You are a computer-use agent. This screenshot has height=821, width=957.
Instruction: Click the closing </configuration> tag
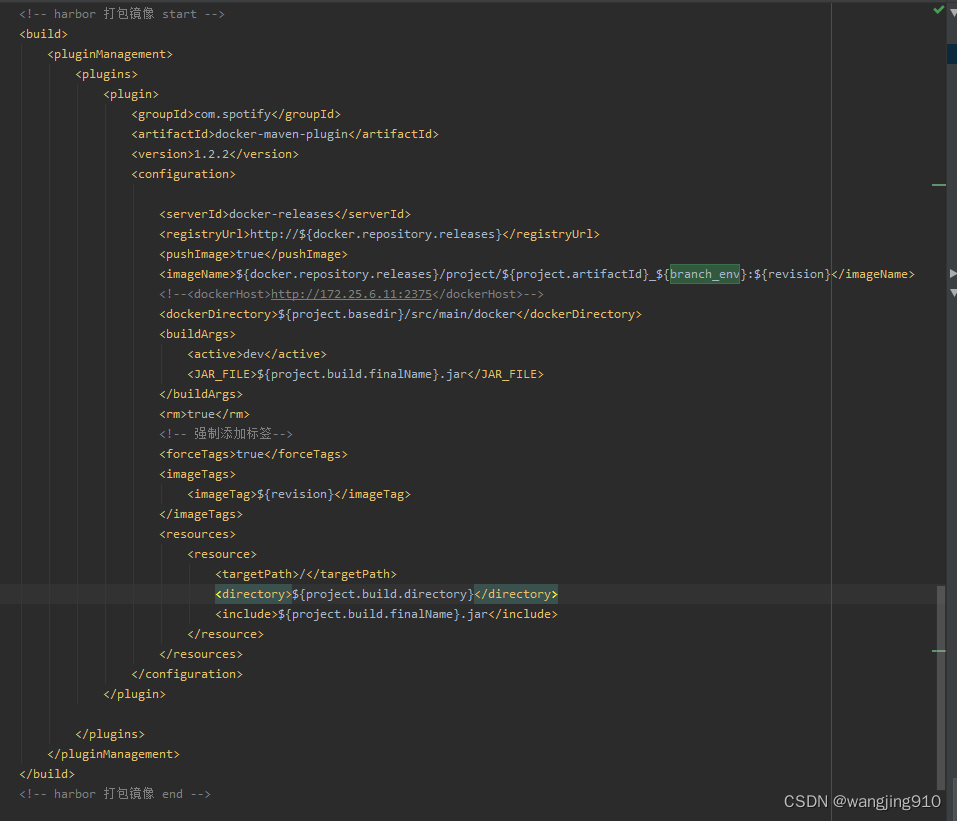(187, 675)
